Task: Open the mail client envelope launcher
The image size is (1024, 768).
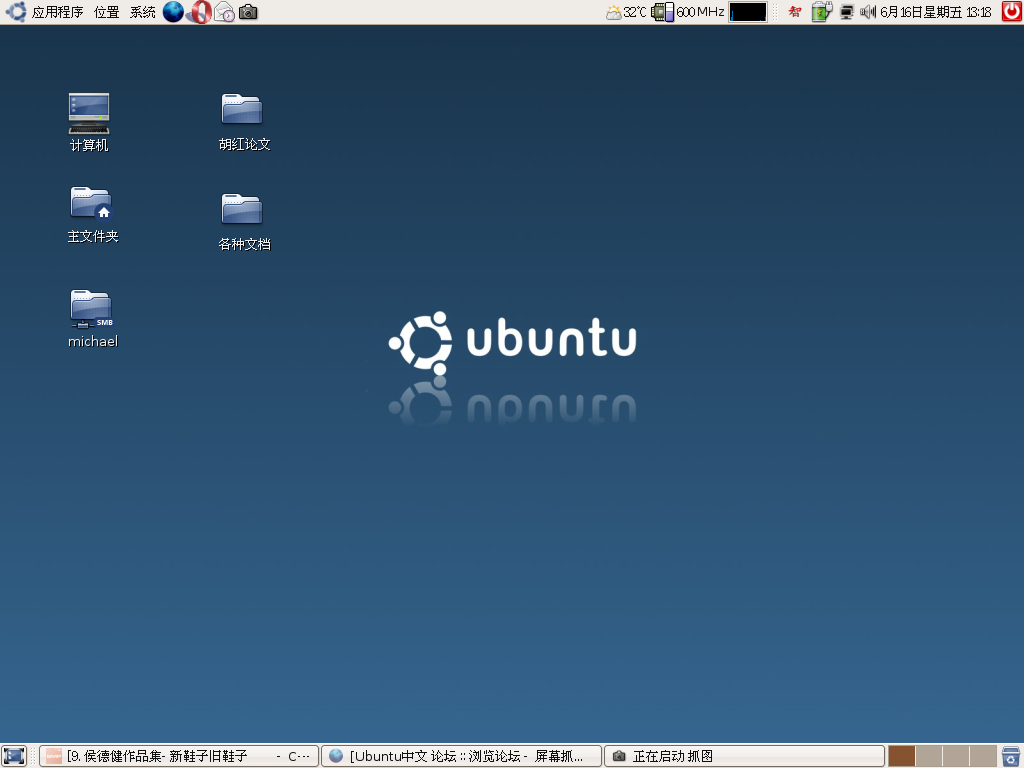Action: tap(224, 12)
